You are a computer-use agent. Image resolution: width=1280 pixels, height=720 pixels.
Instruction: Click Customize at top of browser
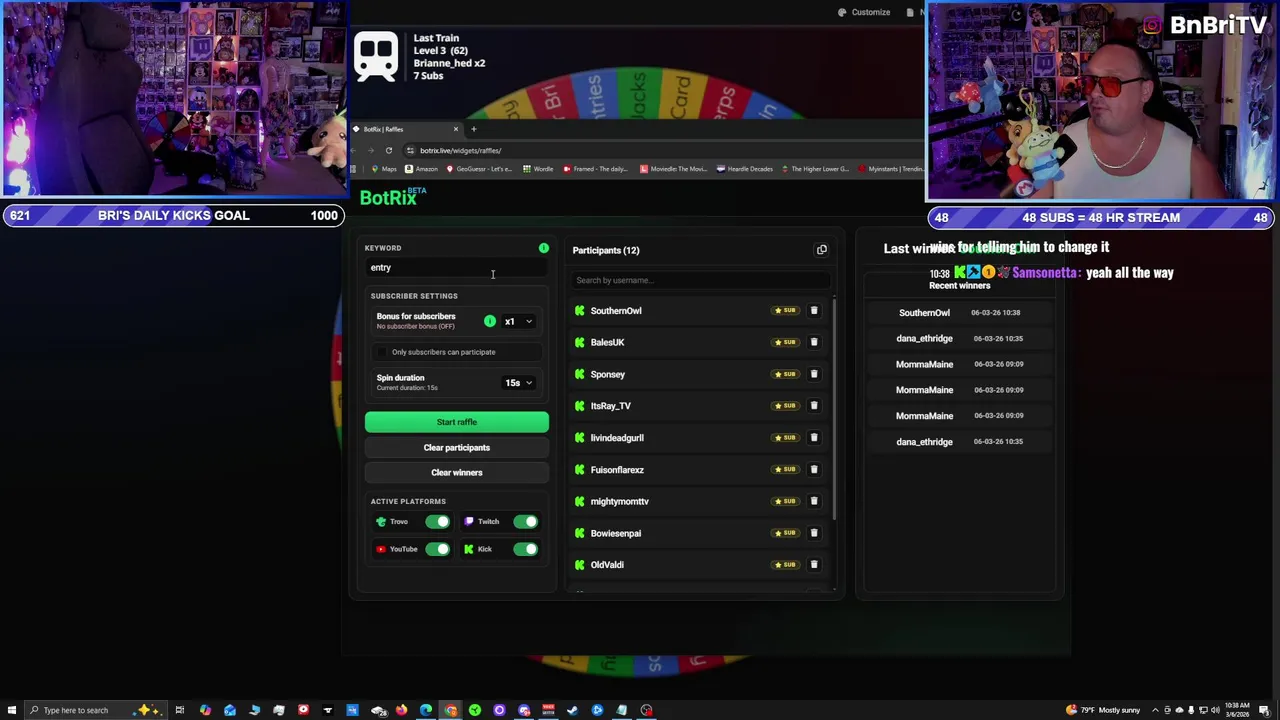864,12
